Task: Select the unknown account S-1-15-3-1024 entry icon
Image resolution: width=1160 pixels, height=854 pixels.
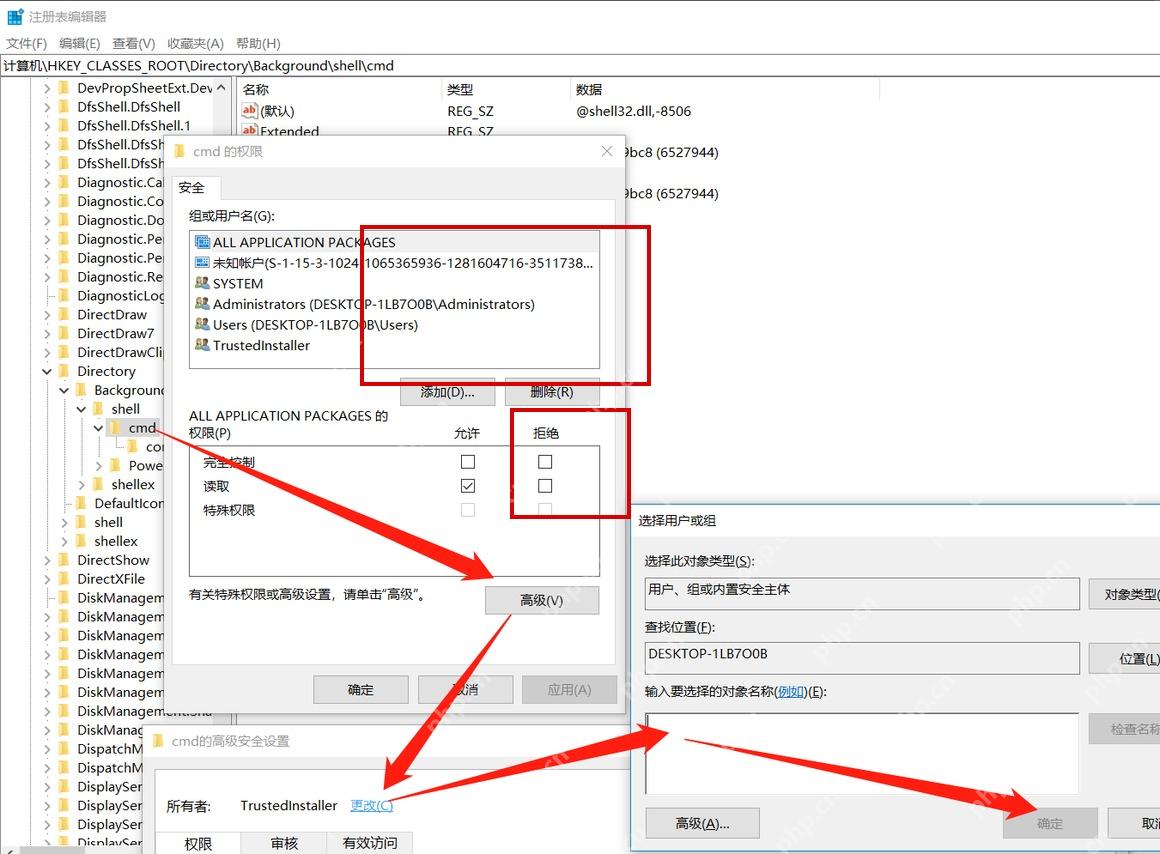Action: (x=202, y=263)
